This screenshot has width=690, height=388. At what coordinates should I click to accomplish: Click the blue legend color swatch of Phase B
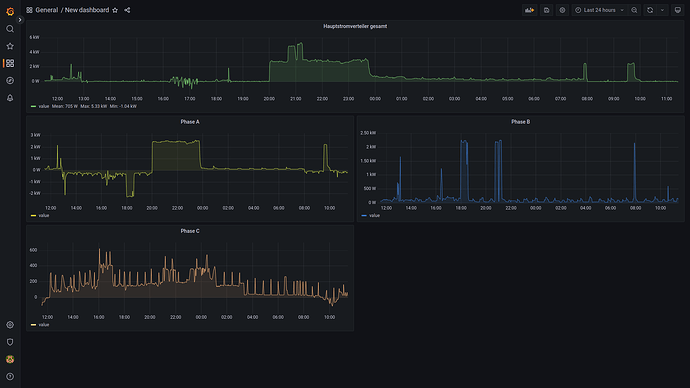pyautogui.click(x=364, y=216)
